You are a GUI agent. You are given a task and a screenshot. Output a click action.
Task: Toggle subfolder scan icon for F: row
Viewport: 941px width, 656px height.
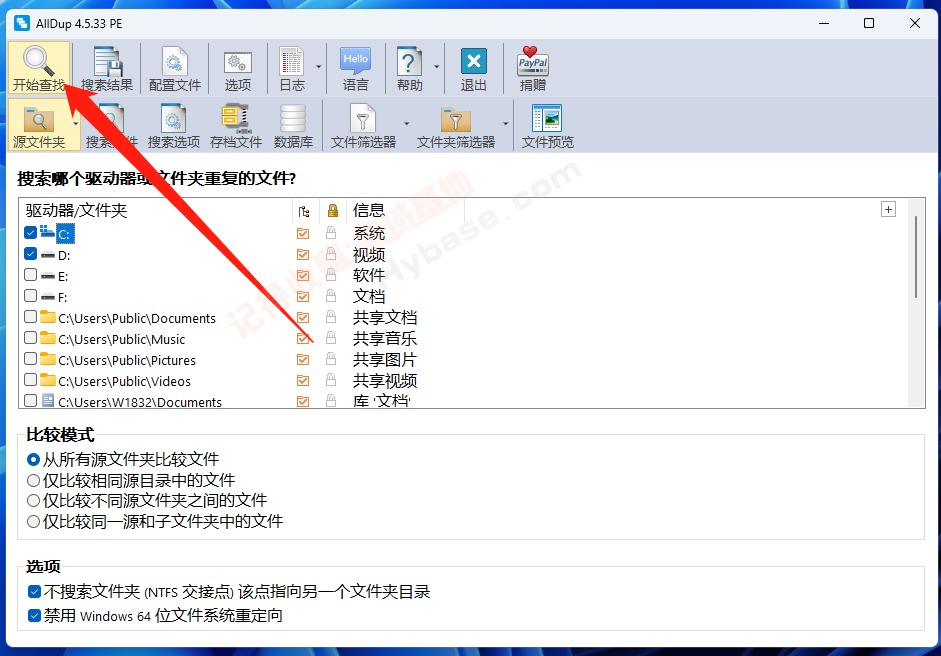point(303,296)
